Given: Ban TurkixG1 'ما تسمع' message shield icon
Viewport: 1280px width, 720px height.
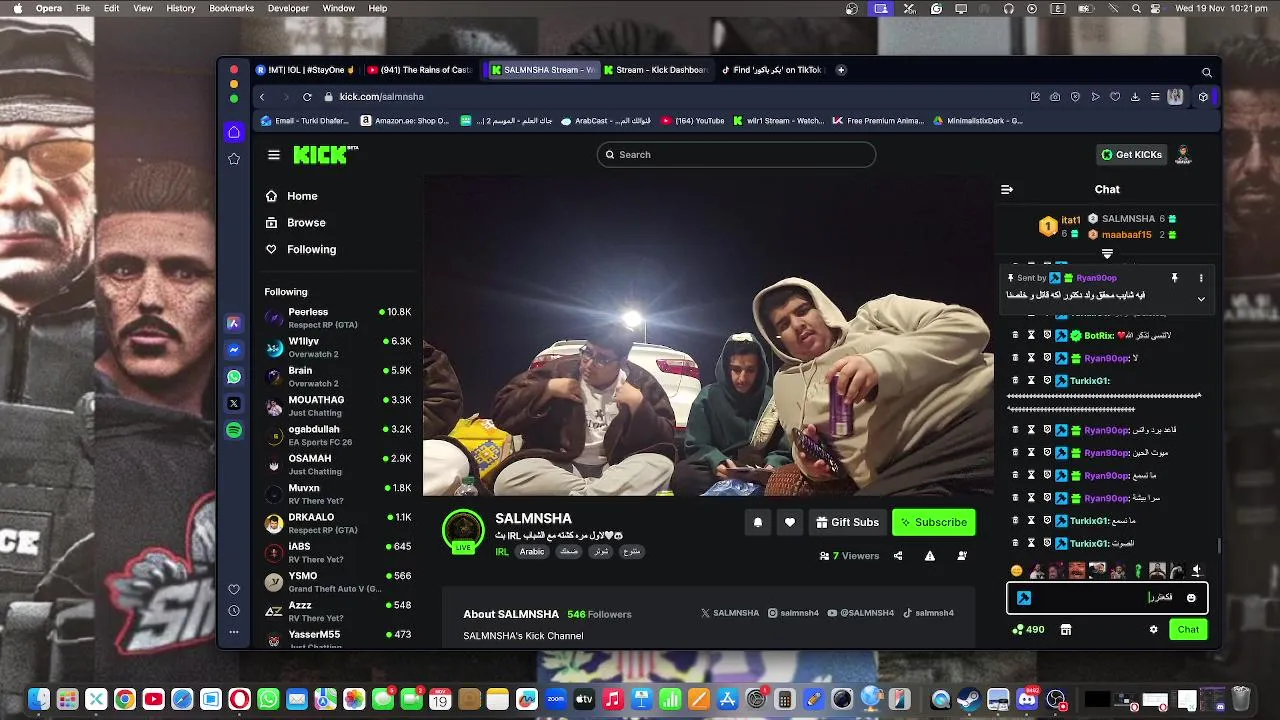Looking at the screenshot, I should point(1047,520).
